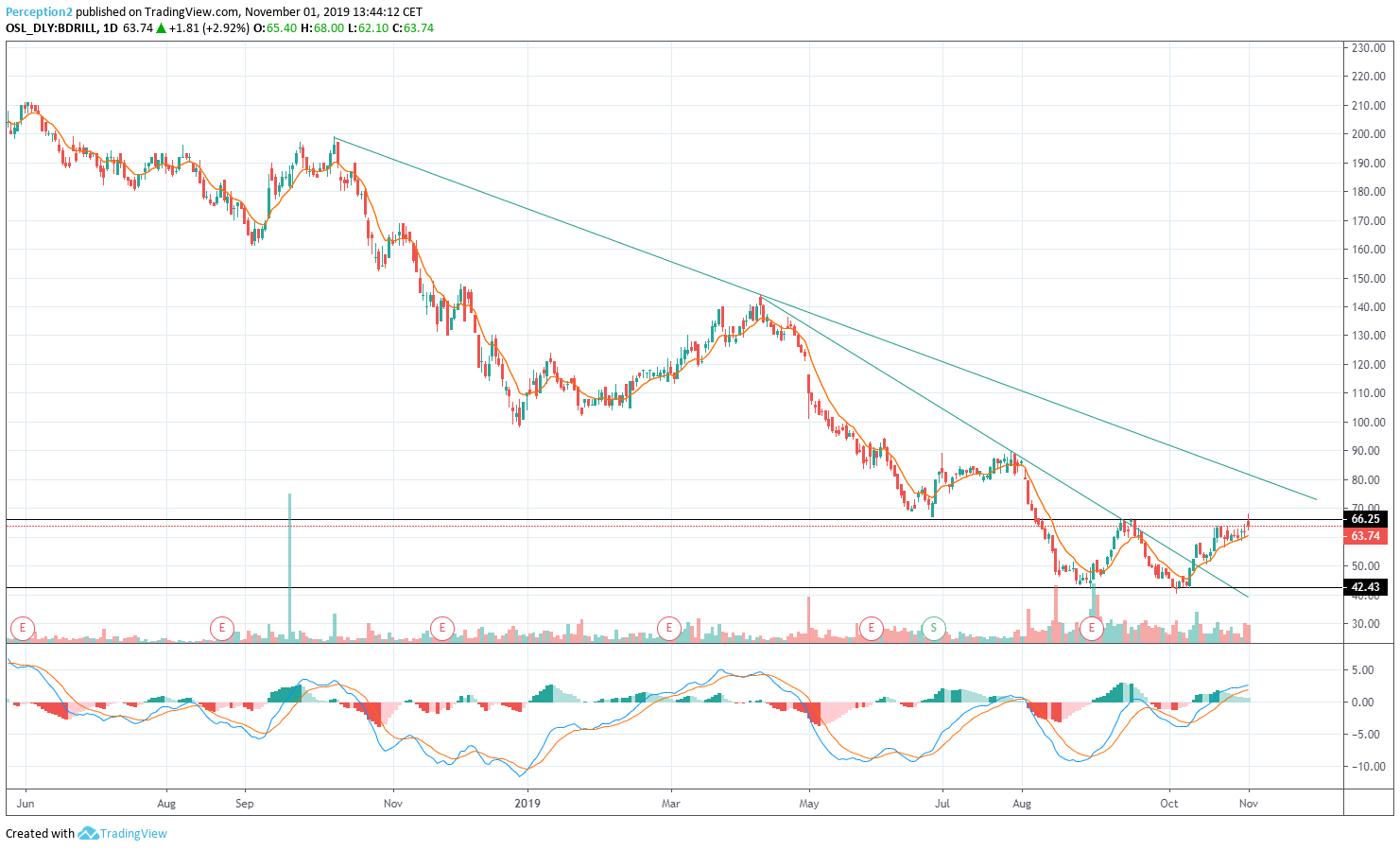The height and width of the screenshot is (850, 1400).
Task: Click the earnings E marker near March
Action: pyautogui.click(x=669, y=627)
